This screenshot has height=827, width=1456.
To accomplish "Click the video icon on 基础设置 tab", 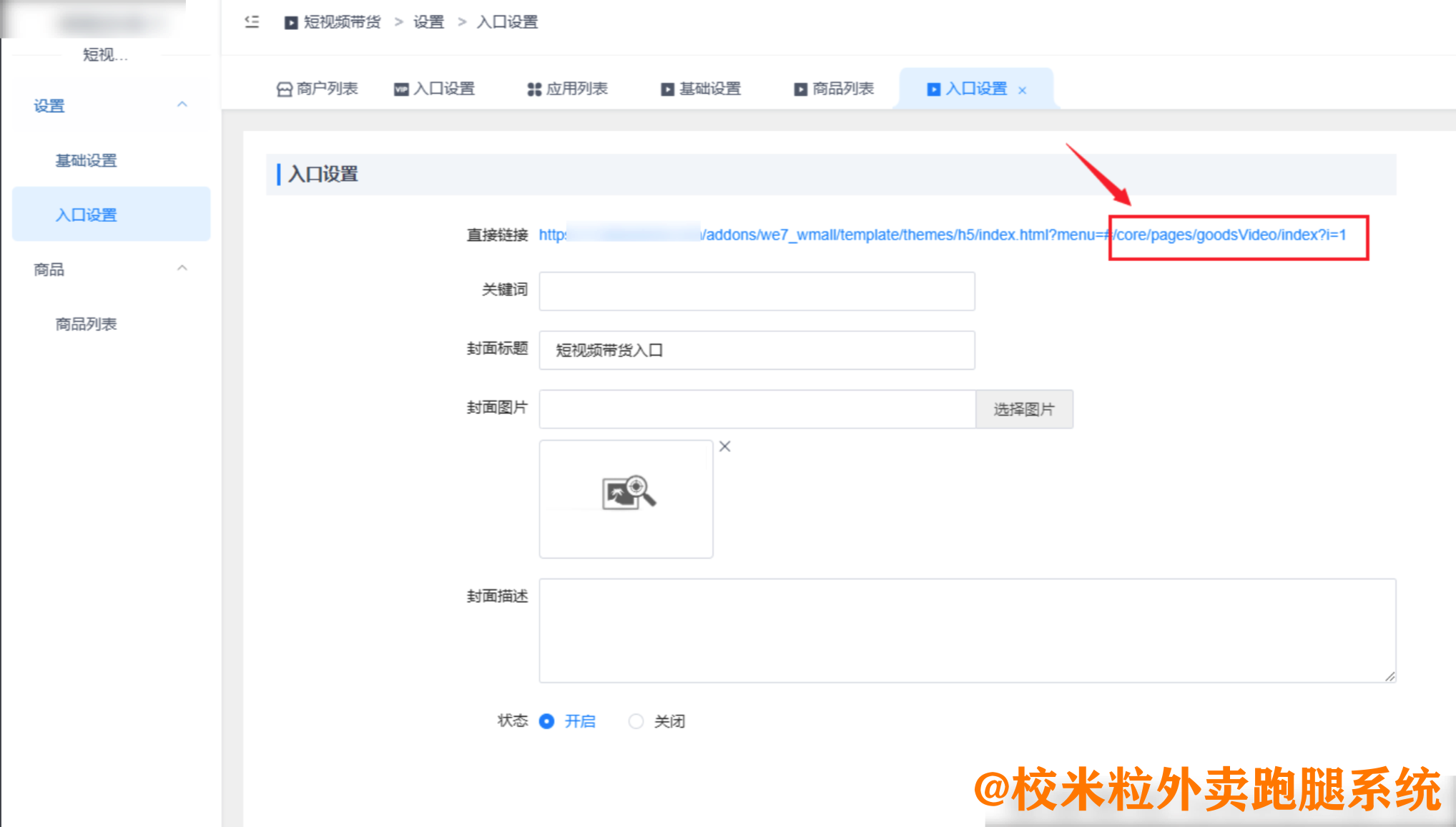I will click(x=666, y=89).
